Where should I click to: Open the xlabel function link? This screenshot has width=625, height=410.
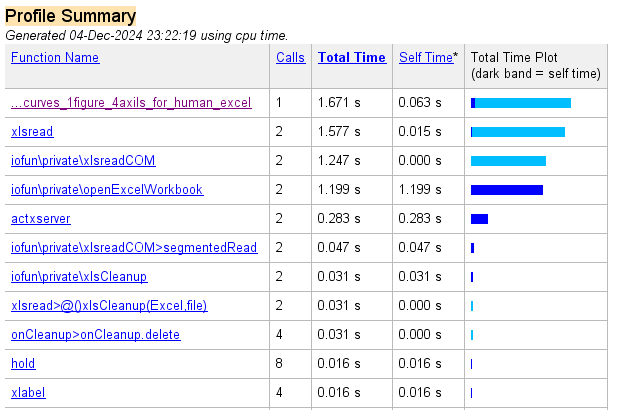click(28, 393)
